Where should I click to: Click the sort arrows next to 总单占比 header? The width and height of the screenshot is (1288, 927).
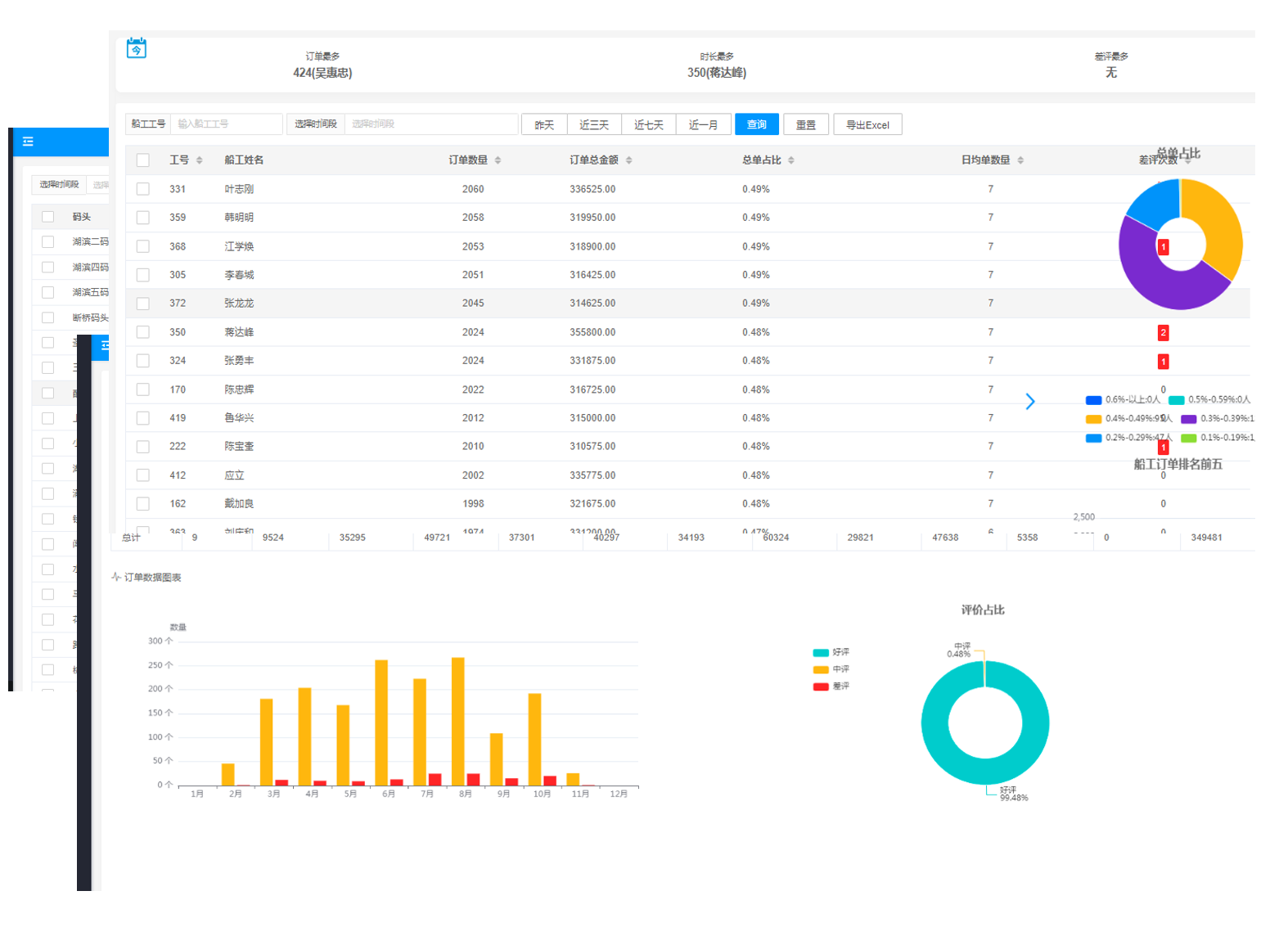[790, 160]
